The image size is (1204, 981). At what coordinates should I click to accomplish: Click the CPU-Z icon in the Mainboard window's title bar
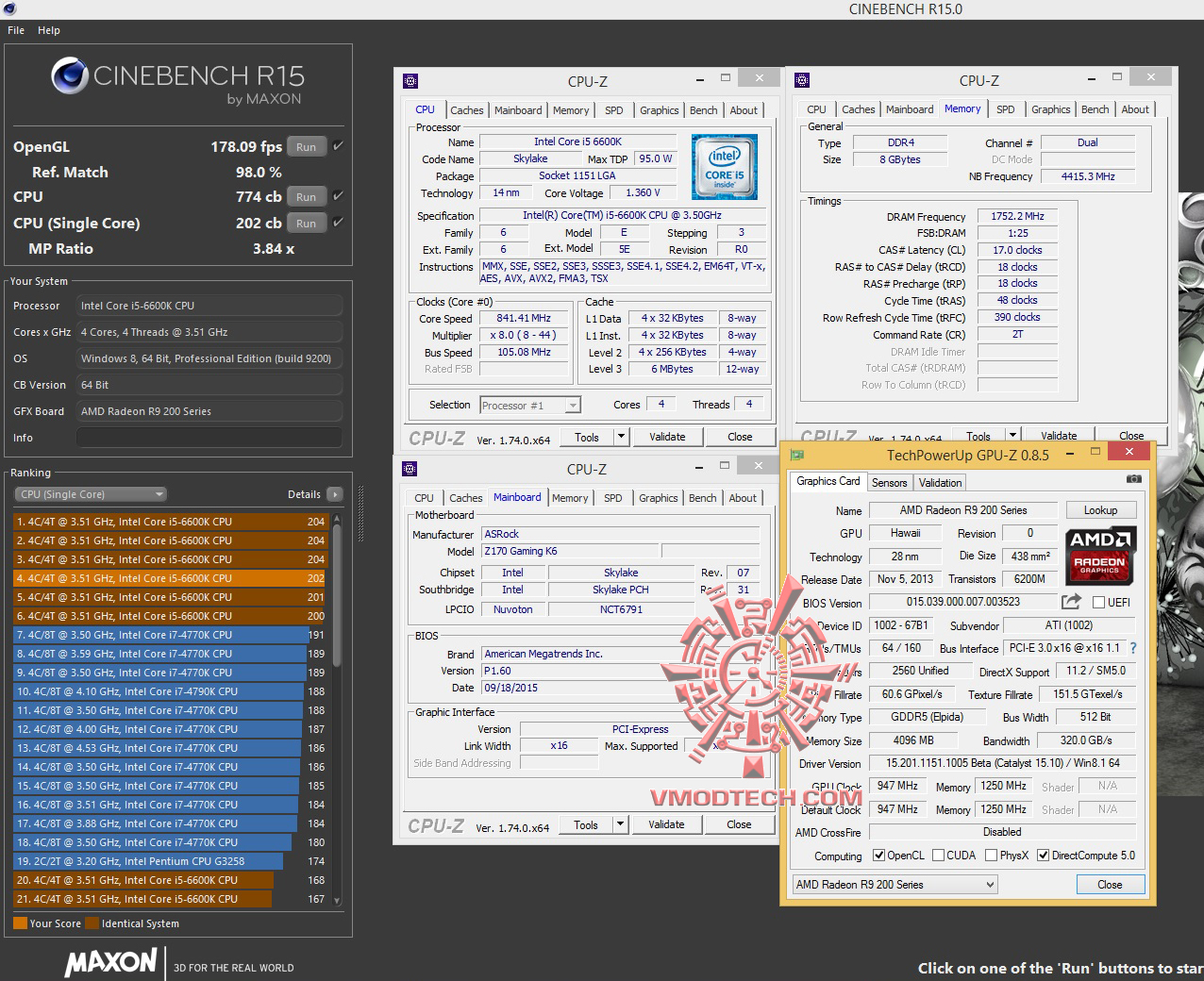410,469
